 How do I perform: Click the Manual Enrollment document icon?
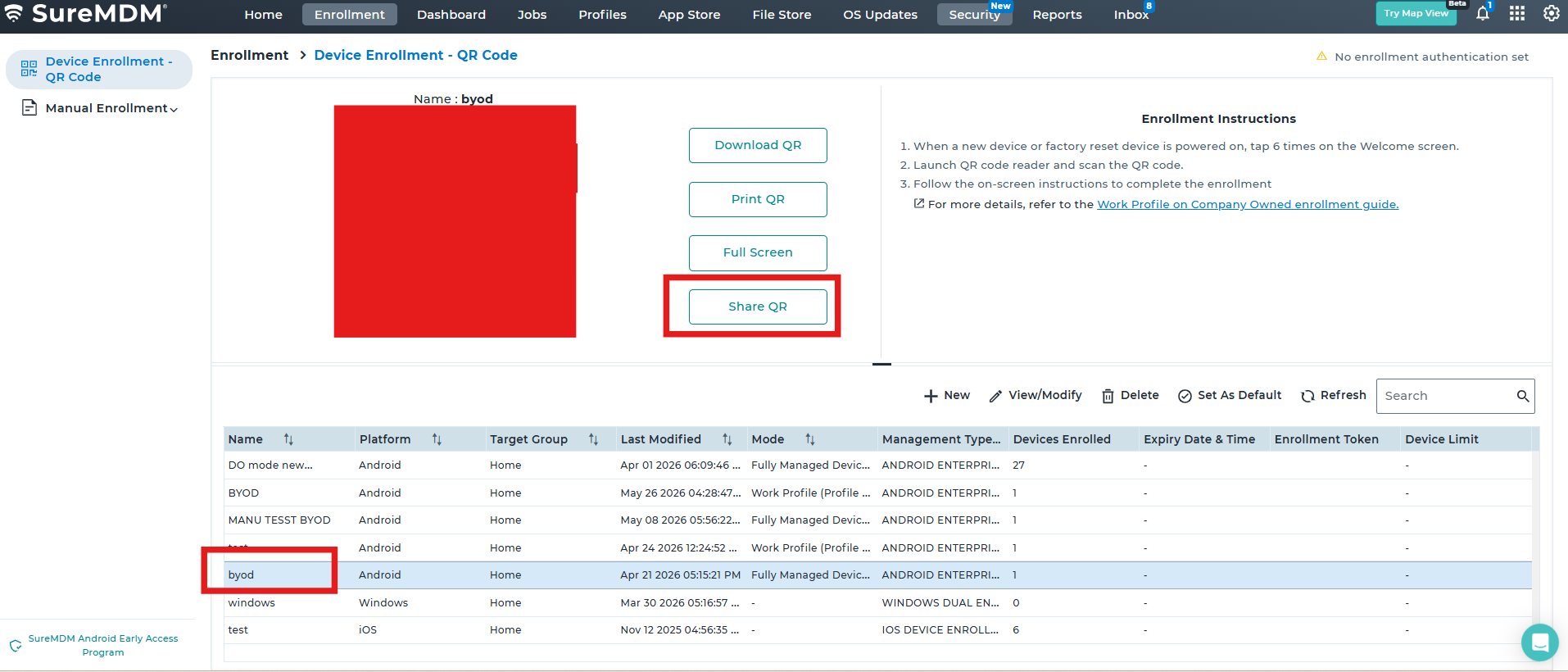[29, 107]
